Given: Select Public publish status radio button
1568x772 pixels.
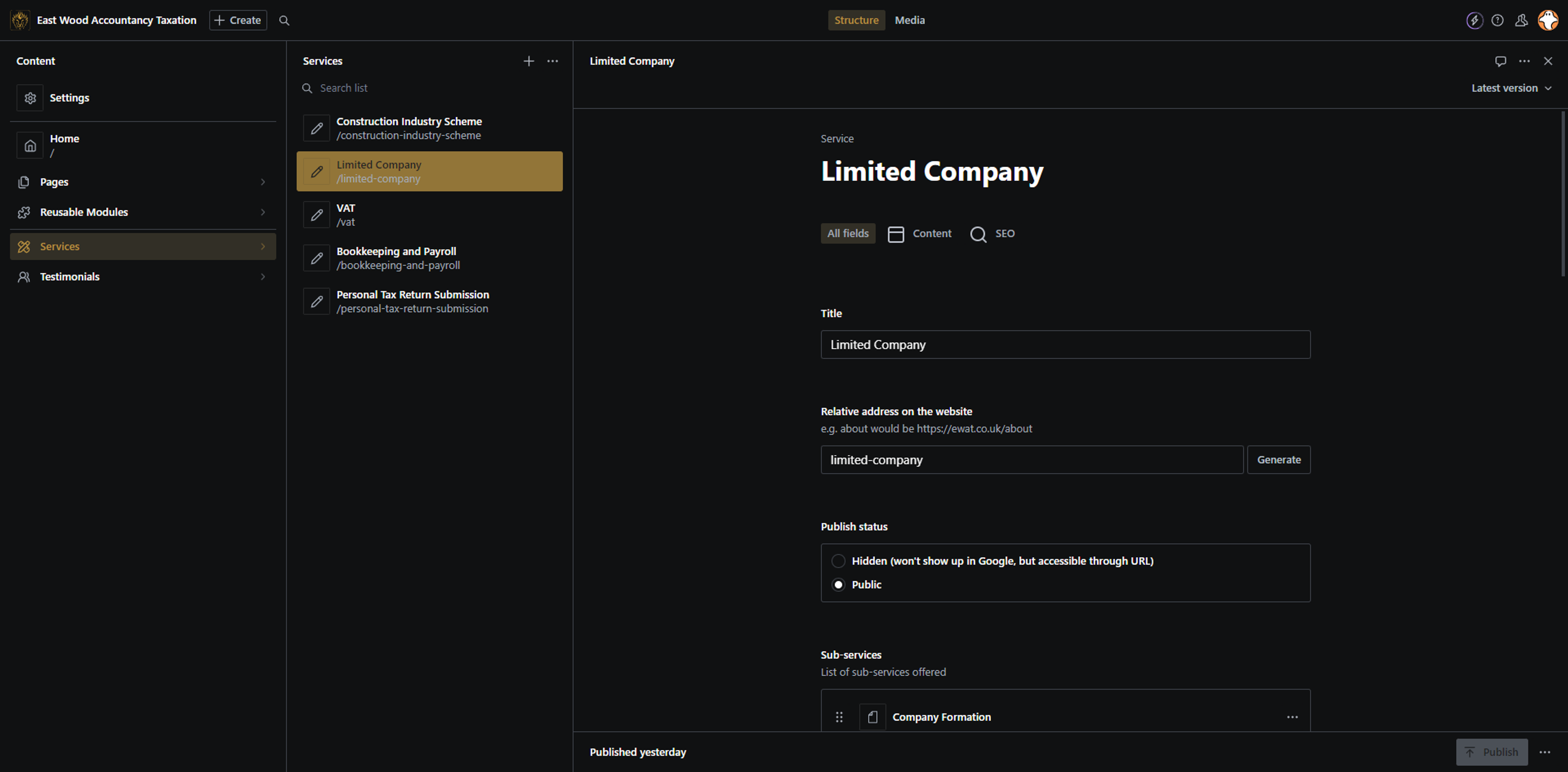Looking at the screenshot, I should (x=838, y=585).
